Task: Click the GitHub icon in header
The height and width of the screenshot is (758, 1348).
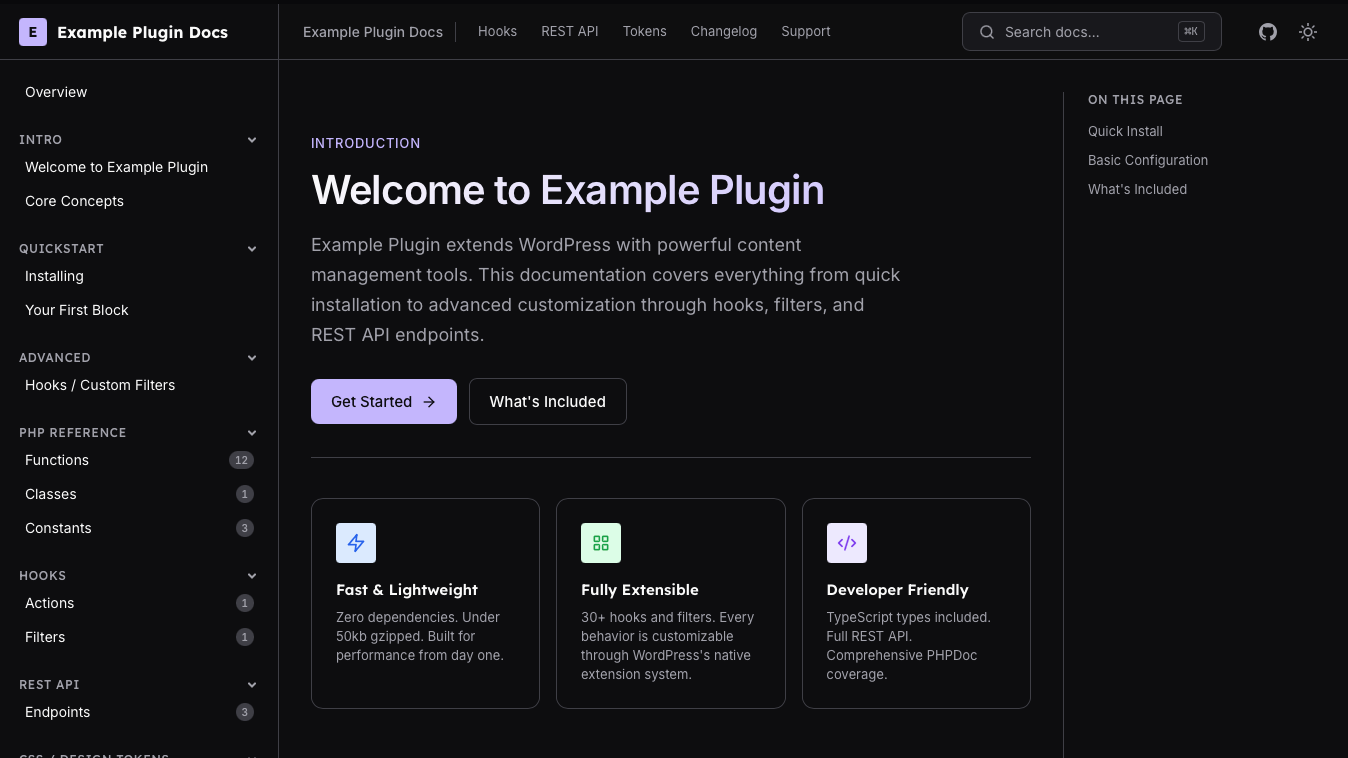Action: pos(1268,32)
